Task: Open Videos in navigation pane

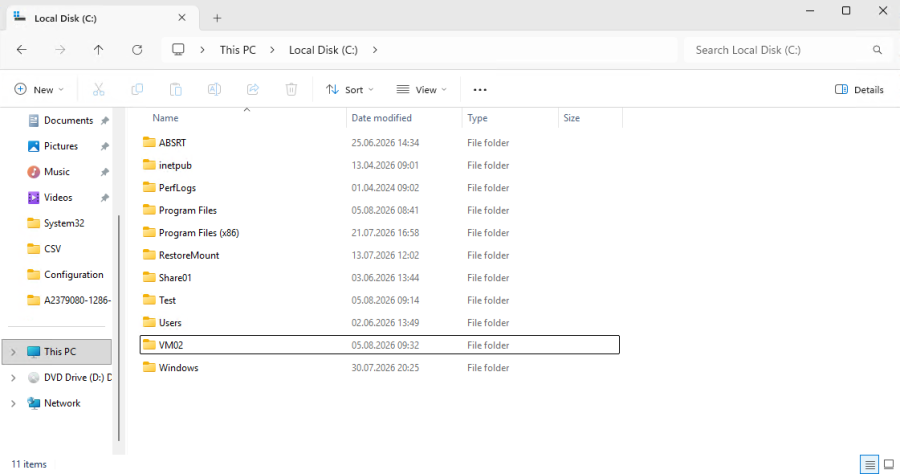Action: click(58, 197)
